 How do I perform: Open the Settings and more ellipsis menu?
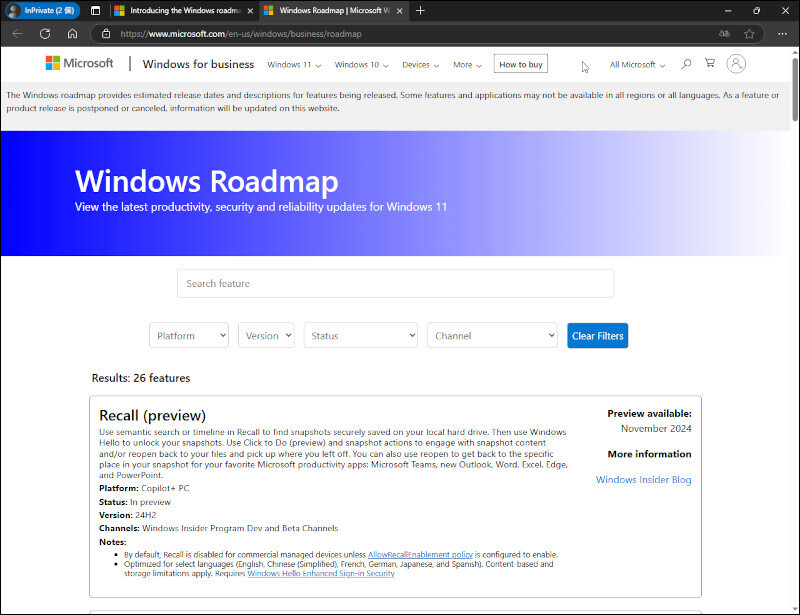click(782, 34)
